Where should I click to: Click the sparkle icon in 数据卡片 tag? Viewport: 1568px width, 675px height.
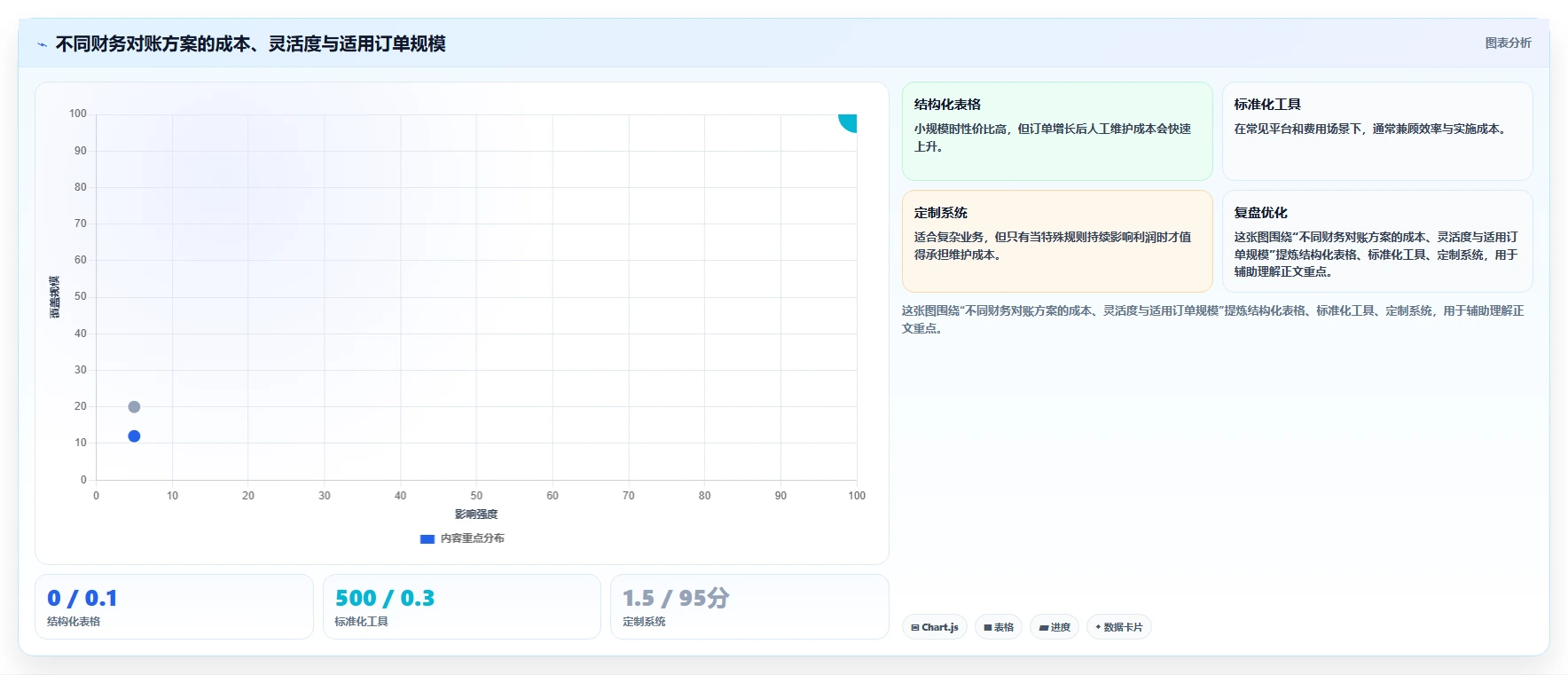[1098, 627]
